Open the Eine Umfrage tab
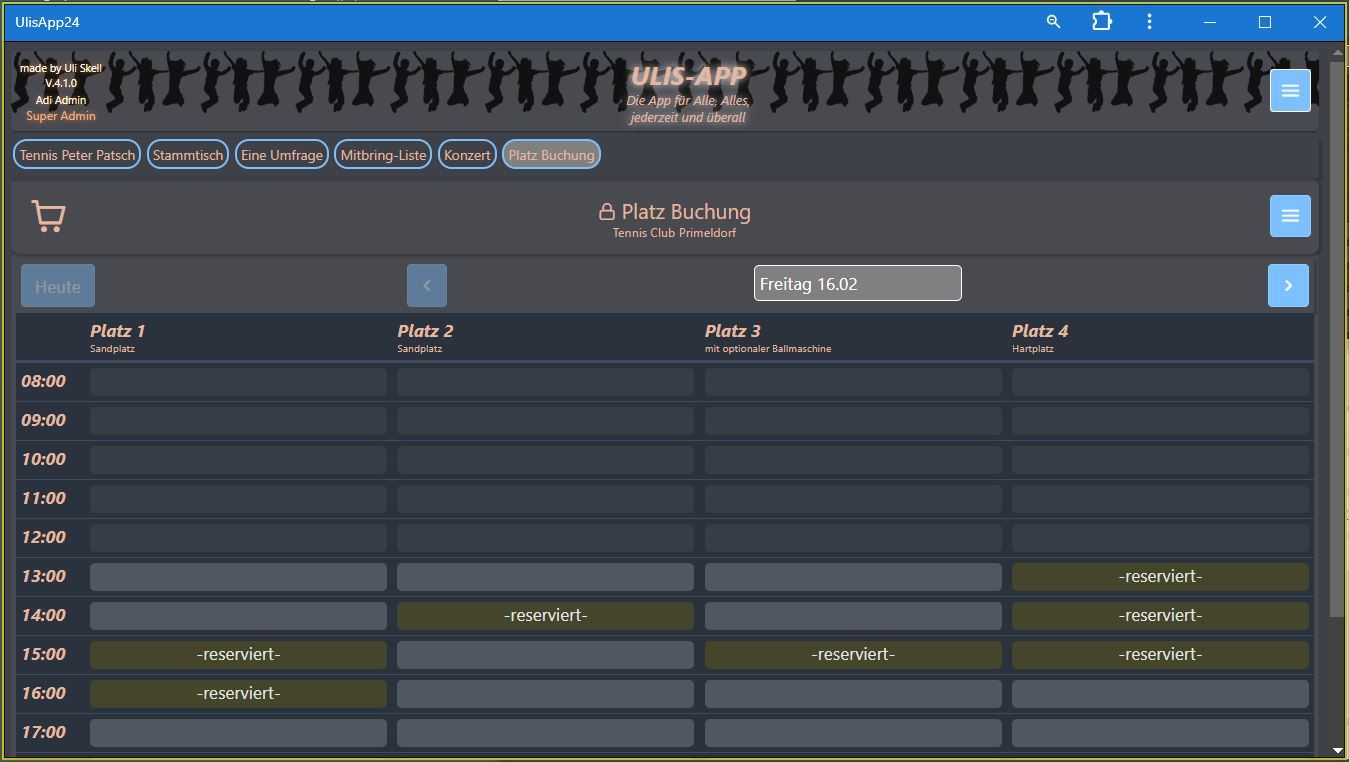The image size is (1349, 762). click(282, 155)
